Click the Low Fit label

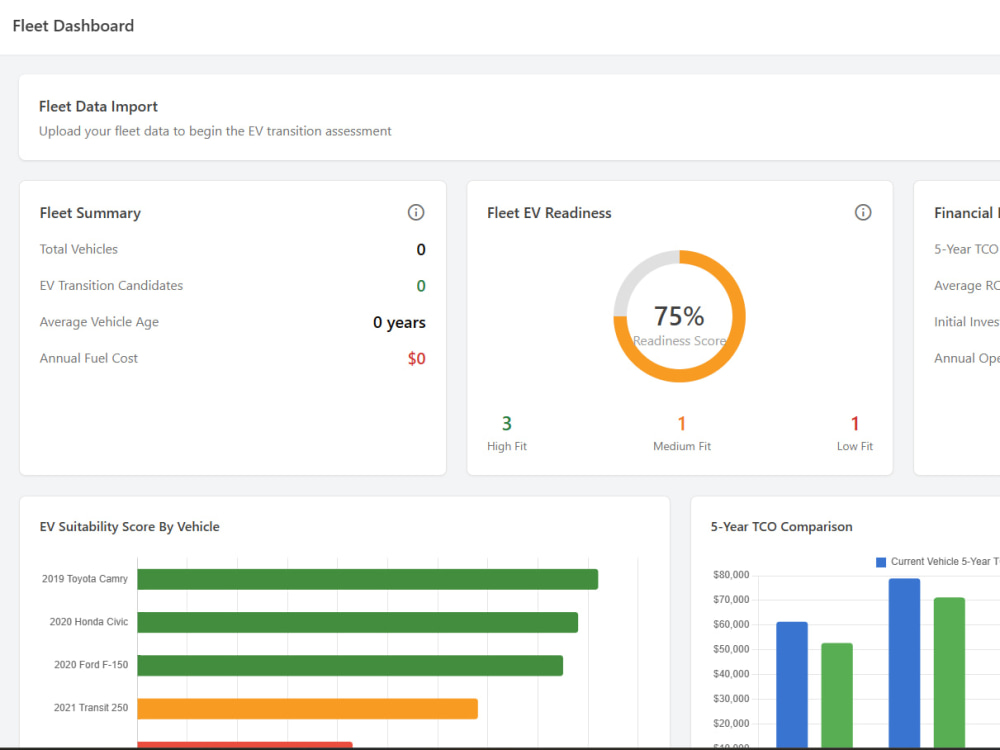[x=855, y=446]
